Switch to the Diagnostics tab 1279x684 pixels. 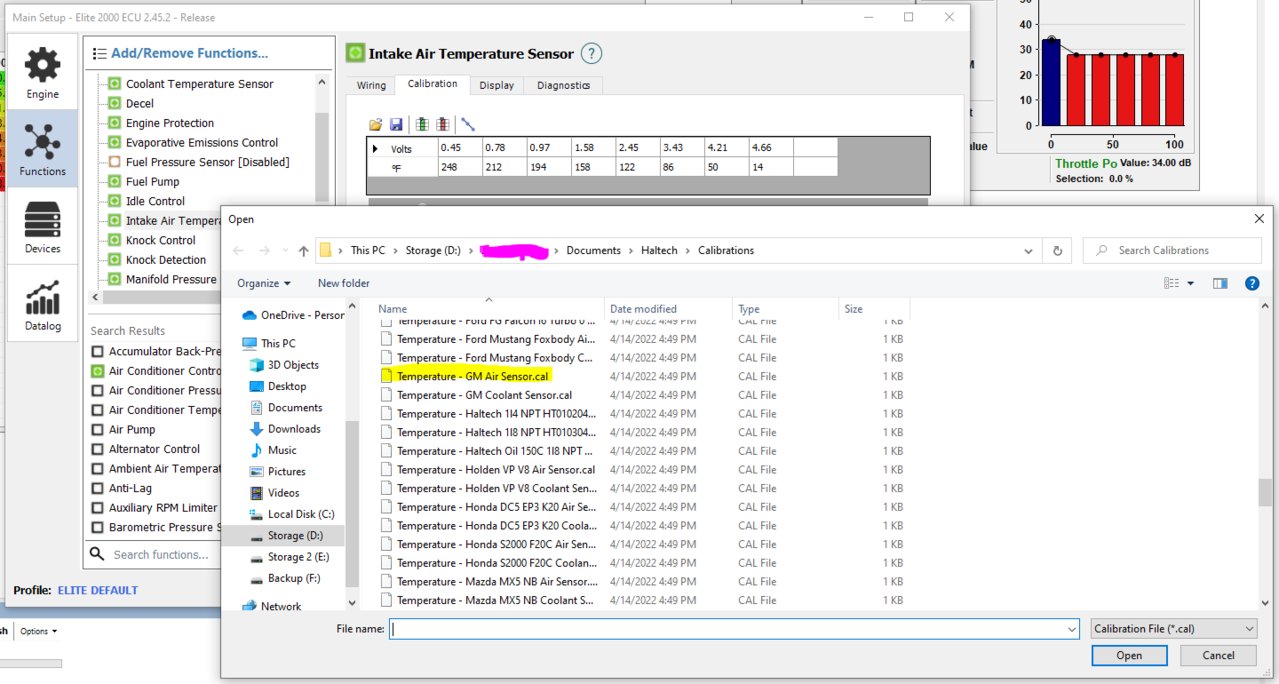(x=563, y=85)
